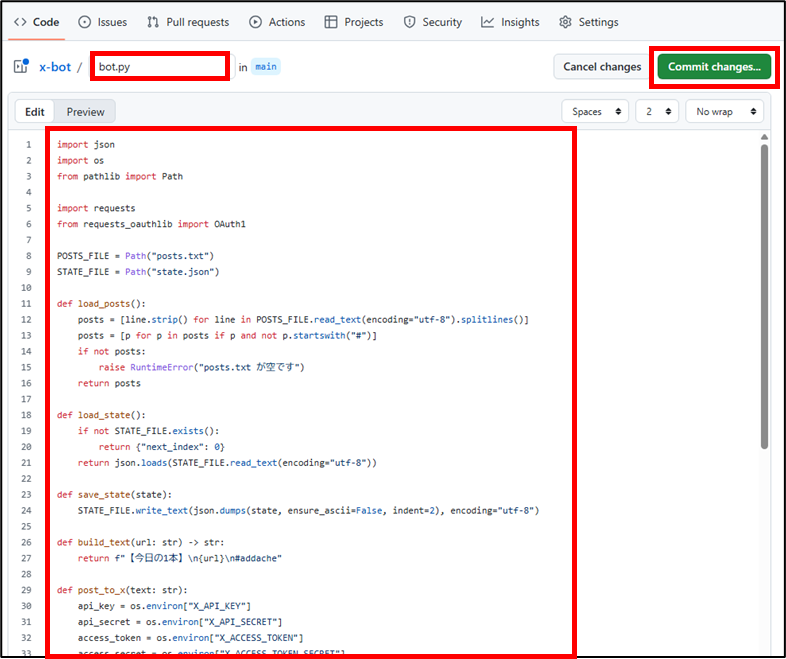Click the Issues circle icon
The image size is (786, 659).
coord(84,22)
